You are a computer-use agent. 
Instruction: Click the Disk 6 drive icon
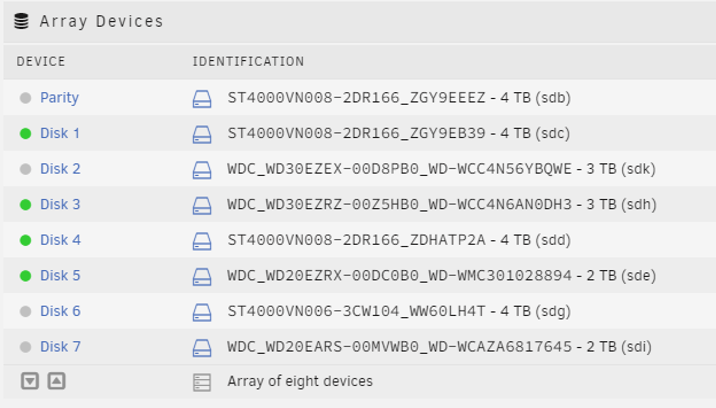[202, 313]
